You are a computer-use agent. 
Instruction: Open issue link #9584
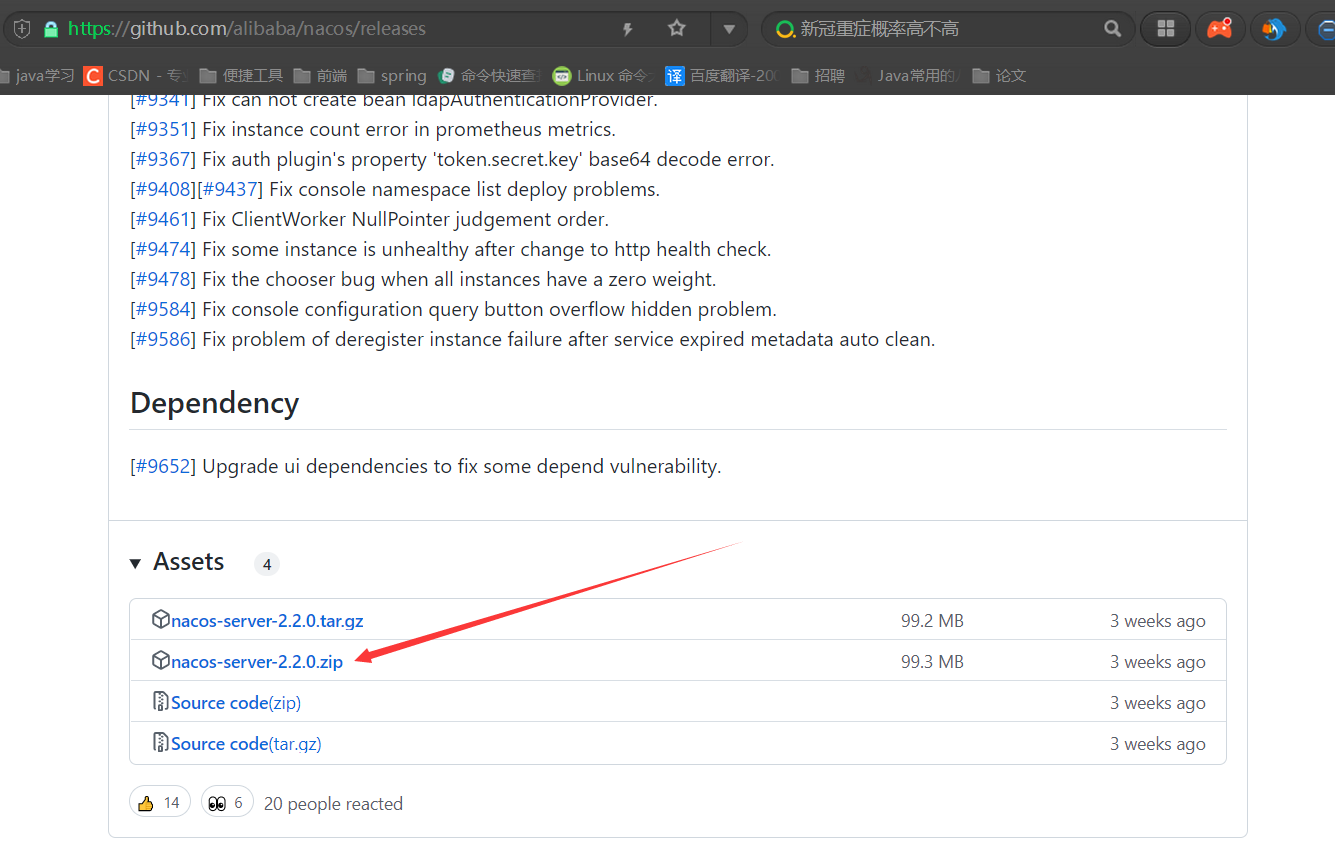pos(163,309)
